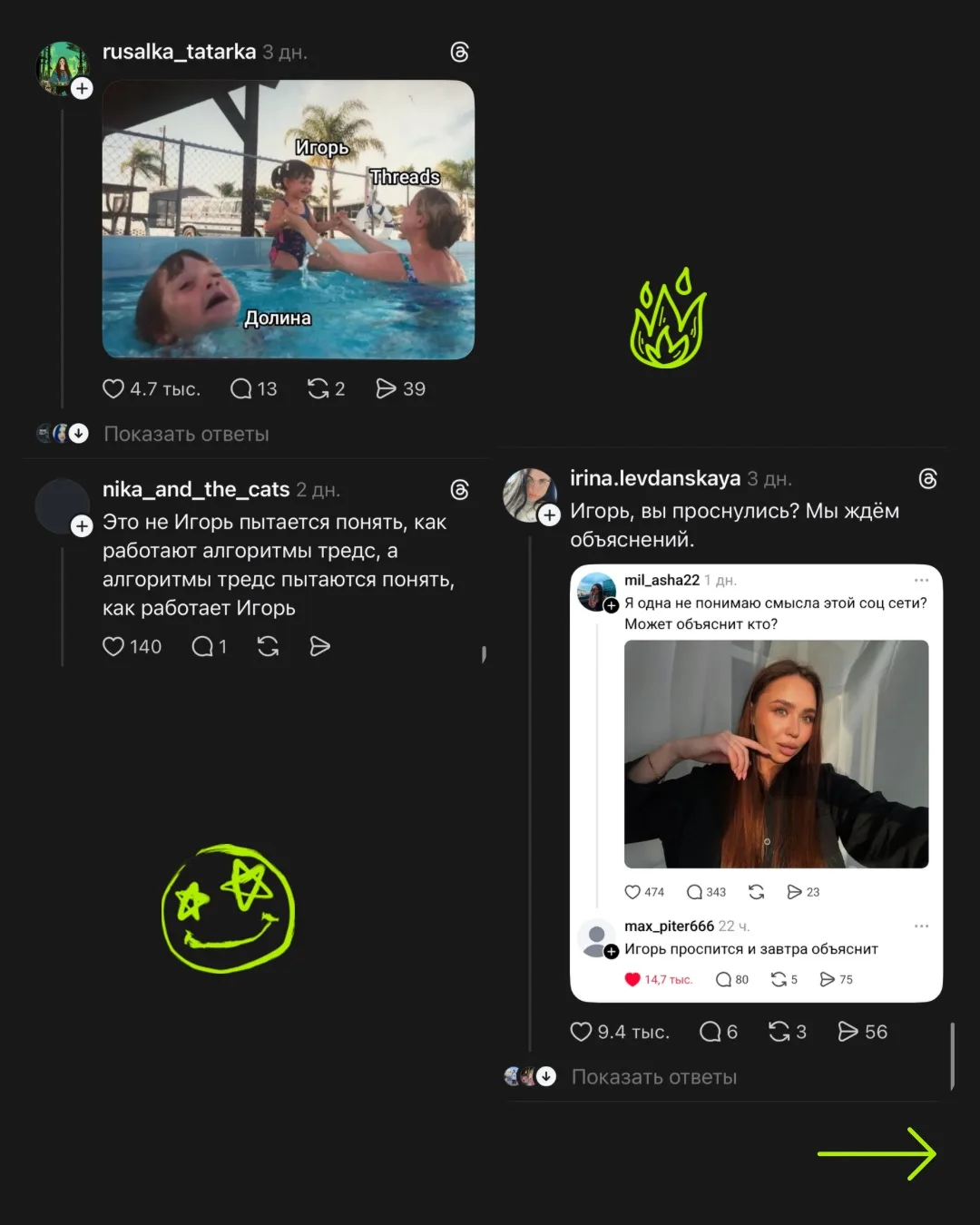Screen dimensions: 980x1225
Task: Repost the nika_and_the_cats post
Action: (x=268, y=646)
